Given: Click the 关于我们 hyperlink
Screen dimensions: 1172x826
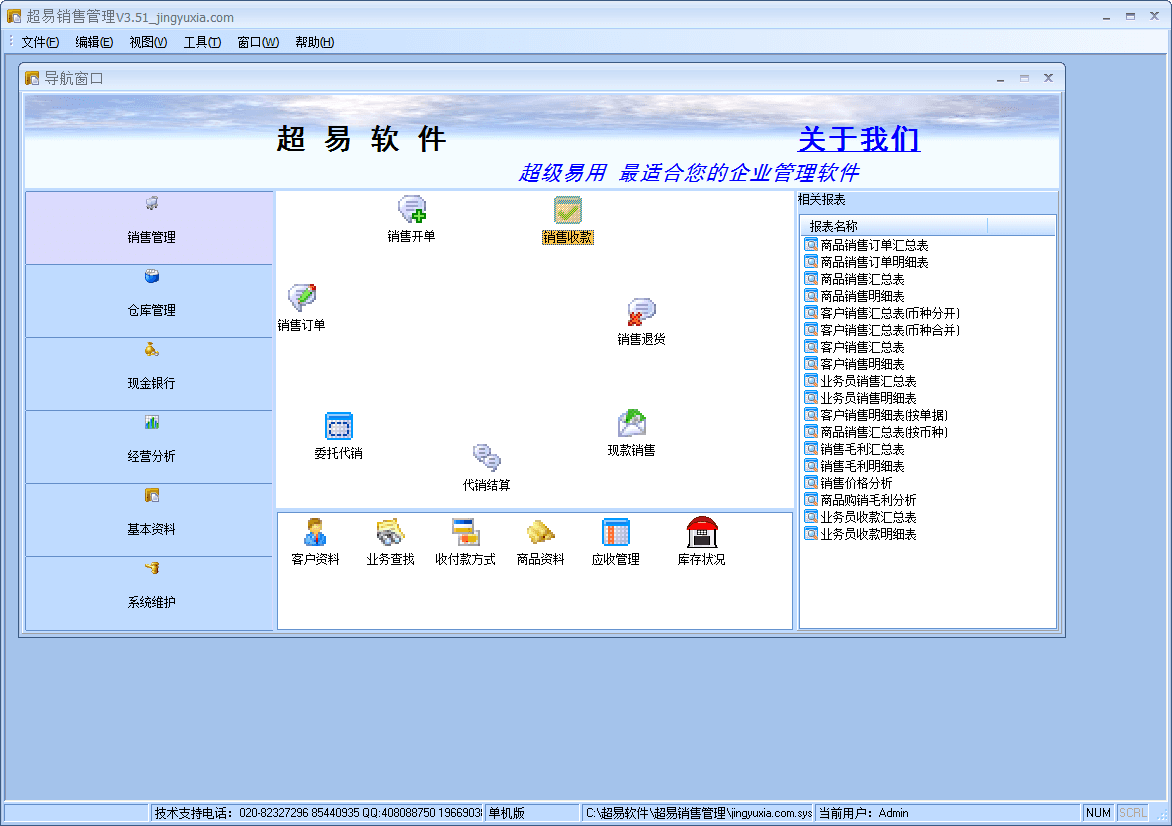Looking at the screenshot, I should (858, 139).
